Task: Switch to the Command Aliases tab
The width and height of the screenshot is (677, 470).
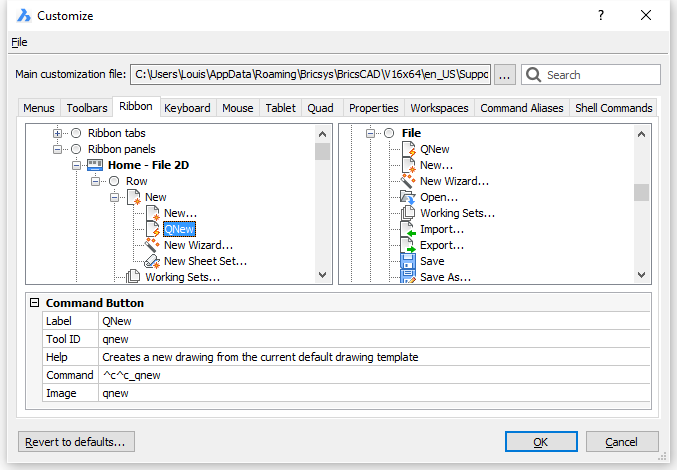Action: coord(522,108)
